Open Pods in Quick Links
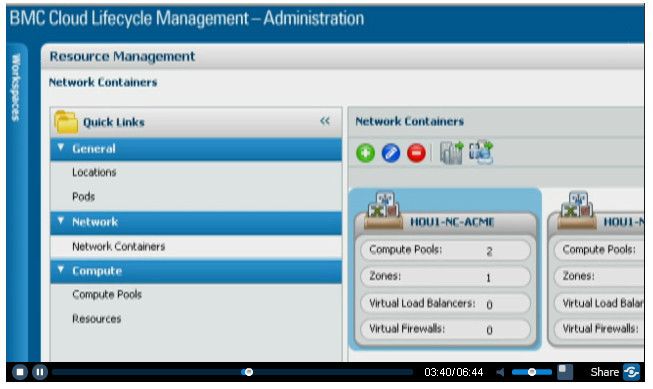The height and width of the screenshot is (389, 653). [x=83, y=196]
